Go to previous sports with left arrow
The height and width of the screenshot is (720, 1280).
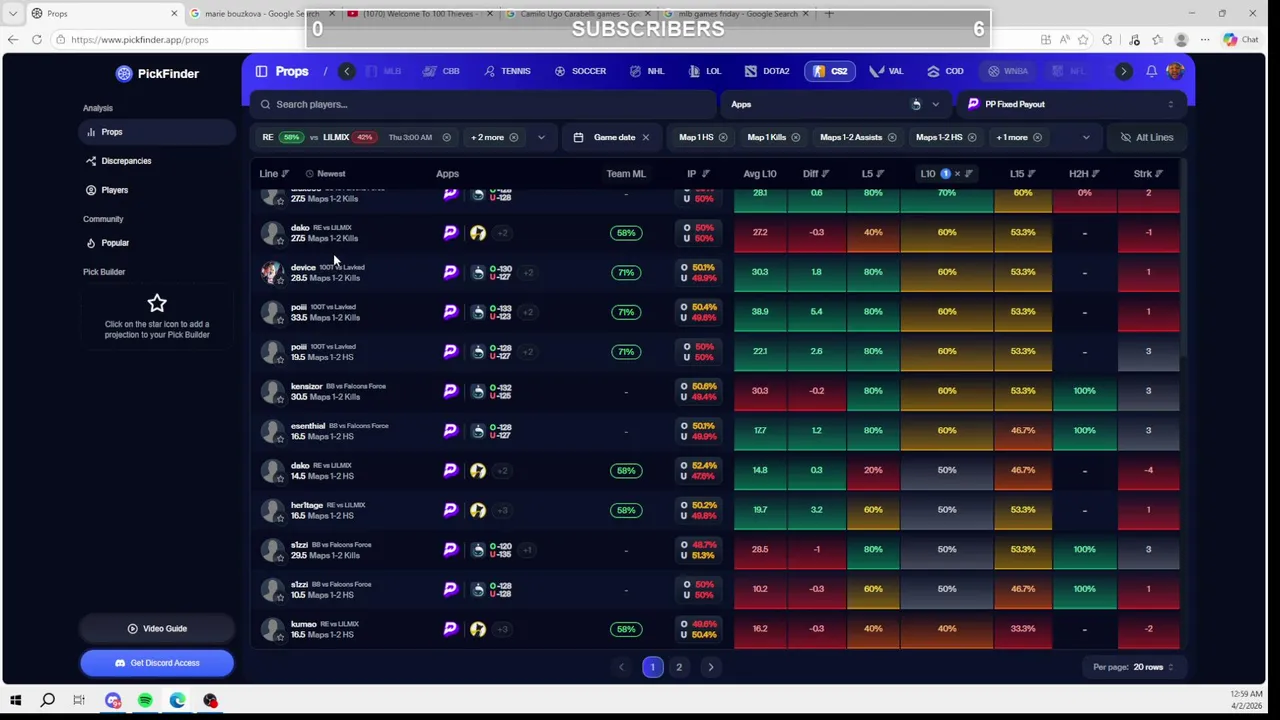346,71
